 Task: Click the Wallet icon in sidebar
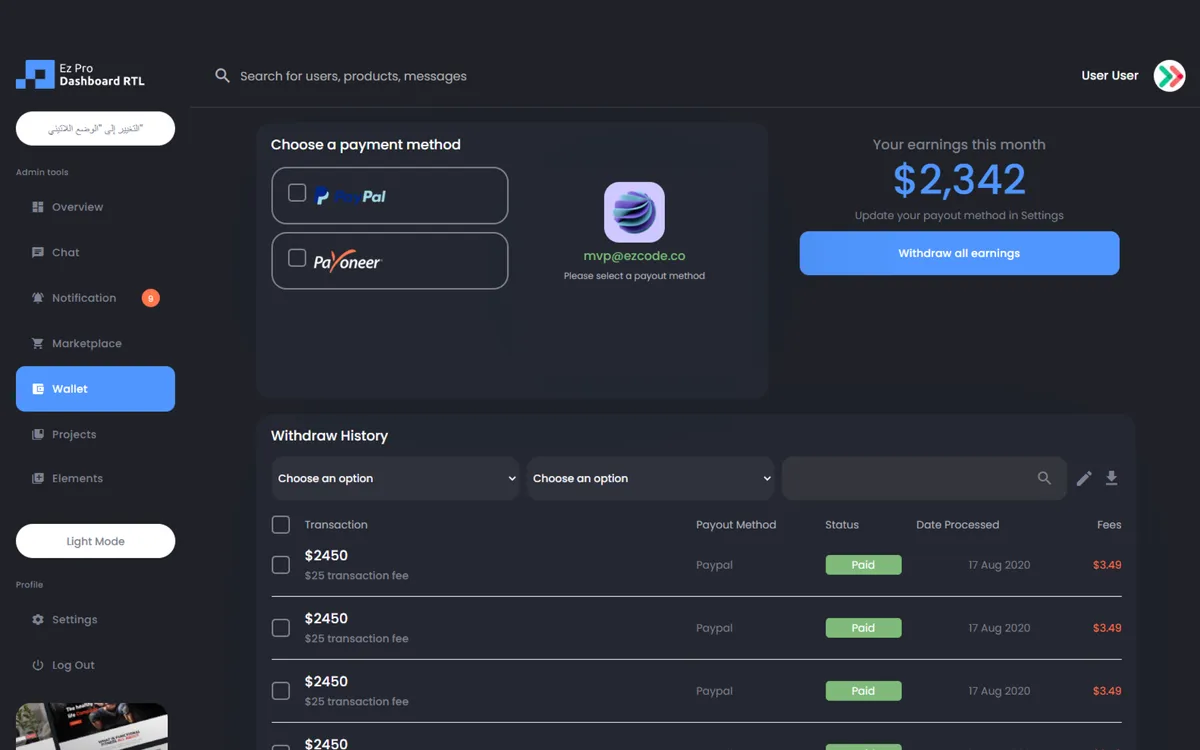(38, 389)
